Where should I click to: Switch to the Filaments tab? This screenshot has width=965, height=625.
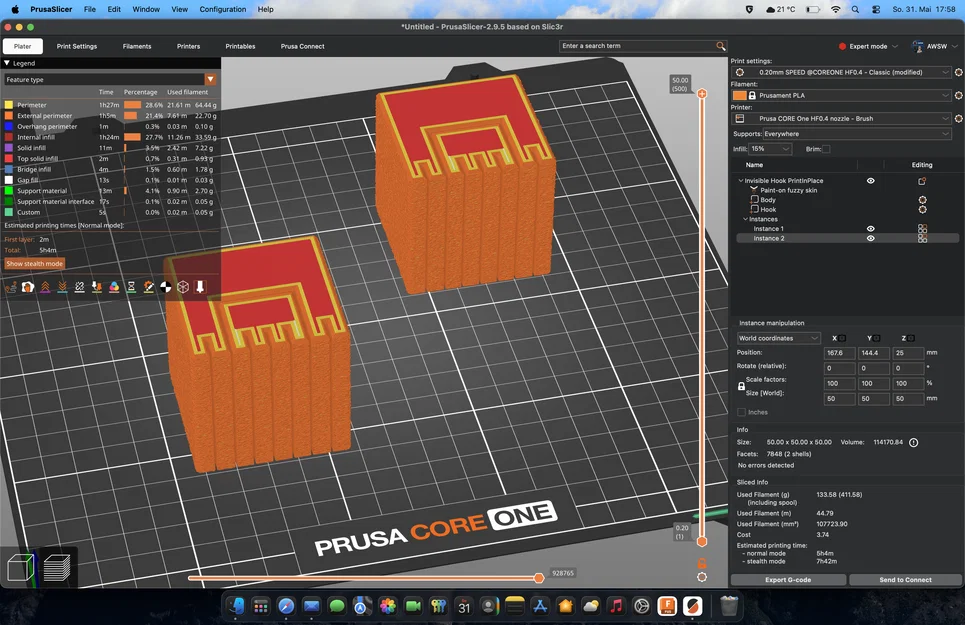coord(137,46)
